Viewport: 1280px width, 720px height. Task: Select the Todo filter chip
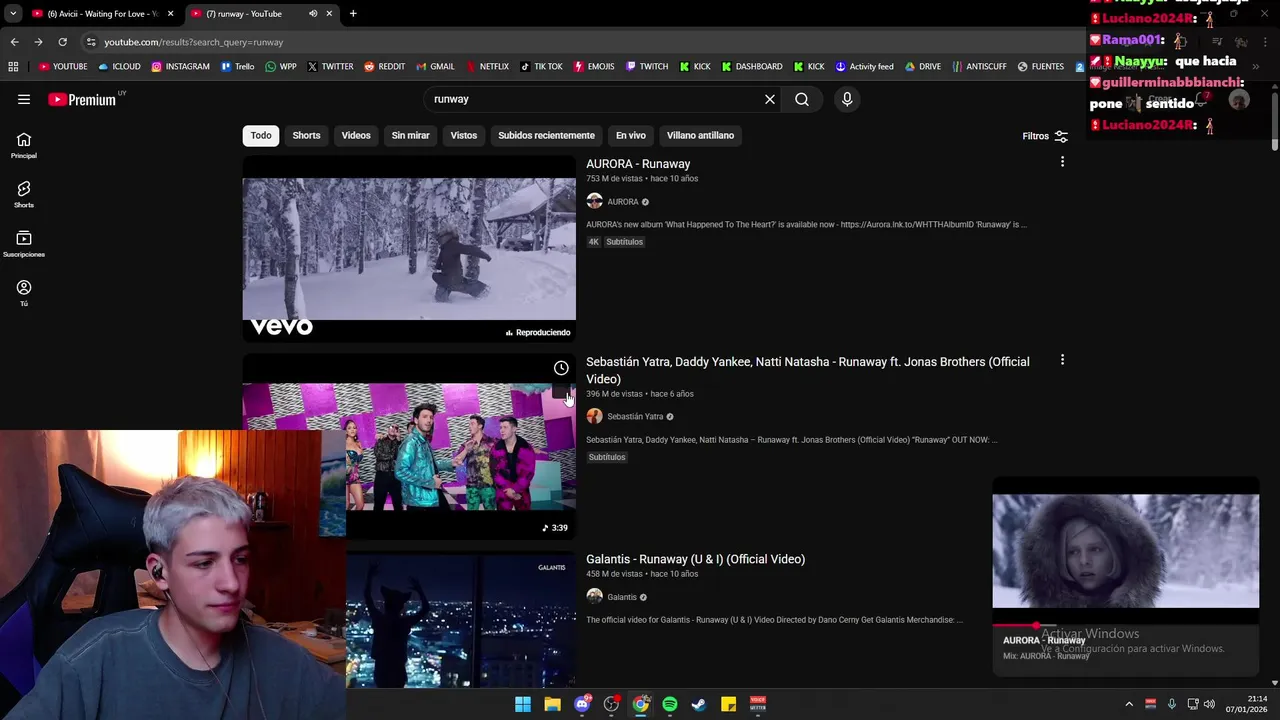261,135
